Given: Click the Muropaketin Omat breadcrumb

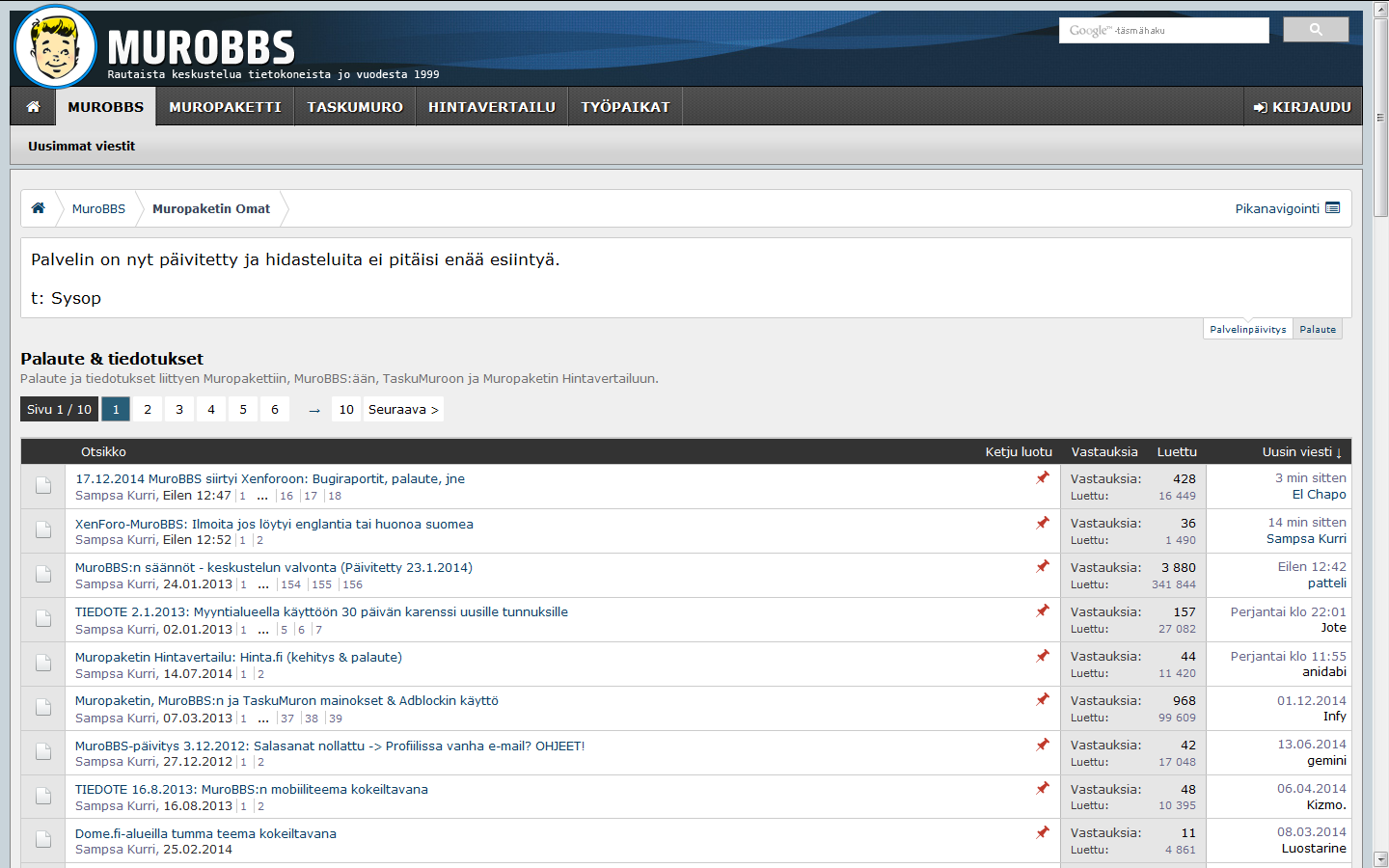Looking at the screenshot, I should (211, 208).
